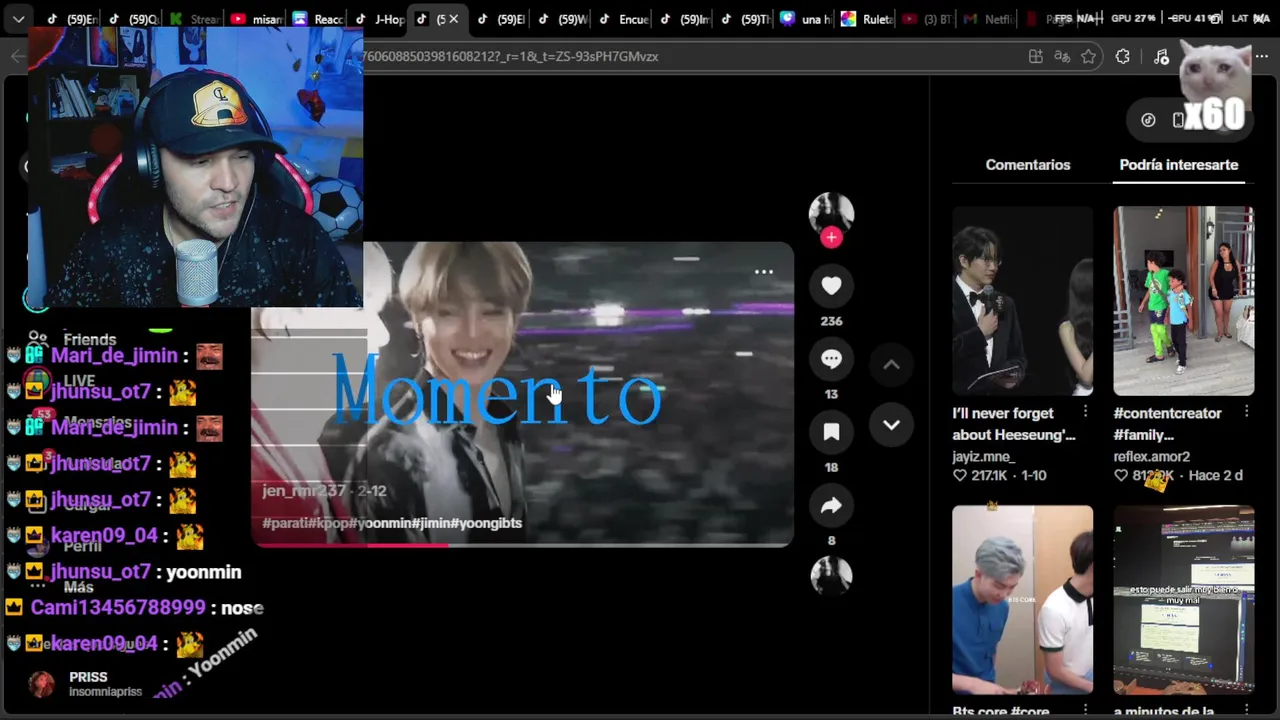Switch to the Comentarios tab
The image size is (1280, 720).
pyautogui.click(x=1028, y=165)
